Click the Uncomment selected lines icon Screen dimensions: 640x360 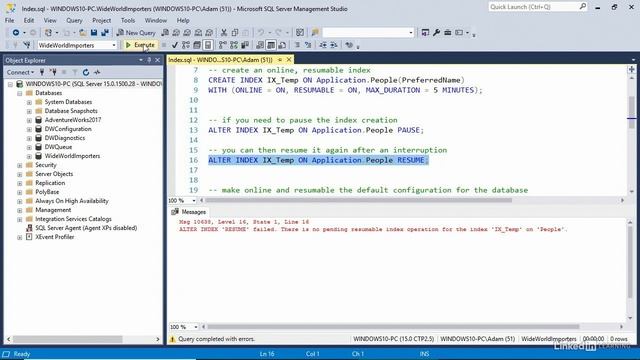click(308, 45)
